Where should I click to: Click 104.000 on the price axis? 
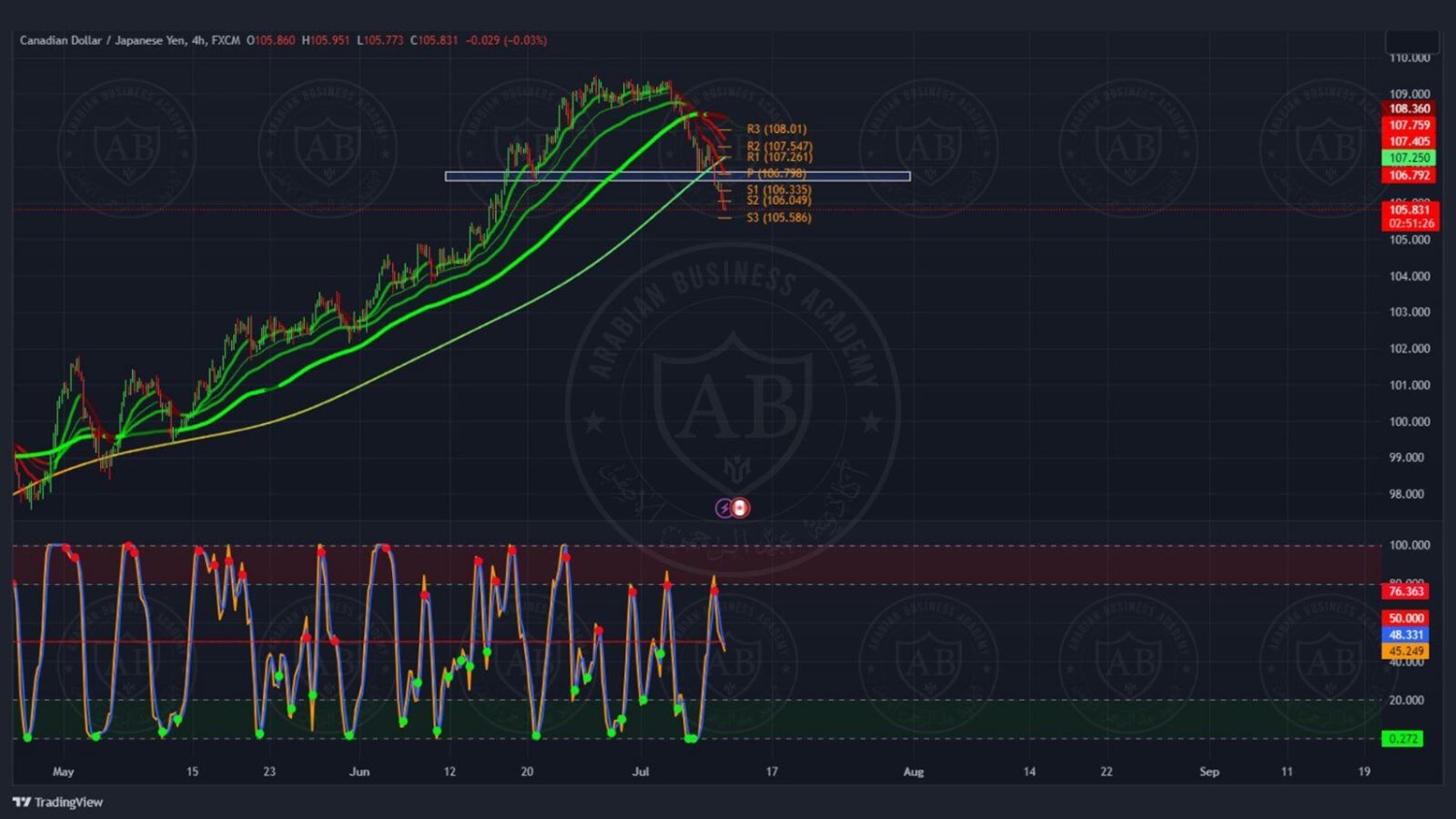pyautogui.click(x=1409, y=277)
